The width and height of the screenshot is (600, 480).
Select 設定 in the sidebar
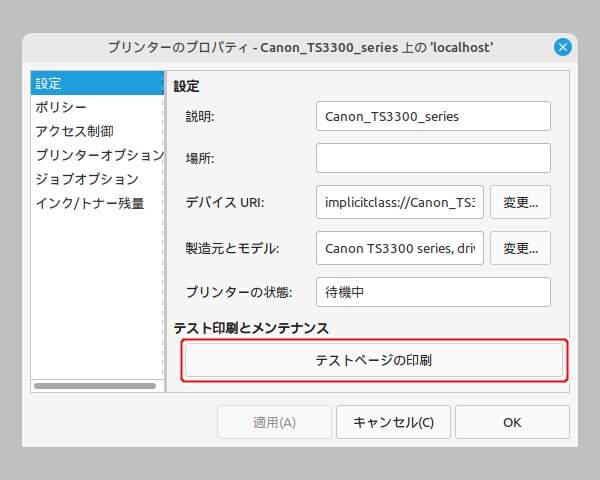(x=97, y=83)
